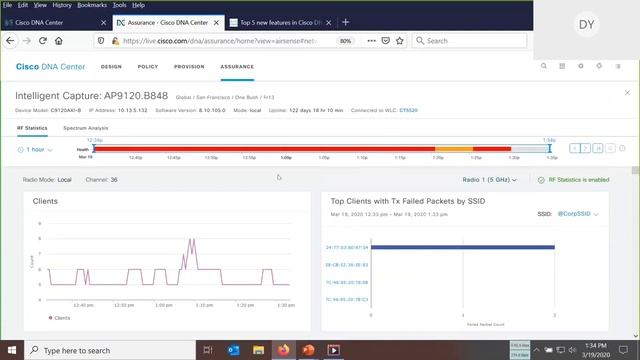Expand the 1 hour time range dropdown
The width and height of the screenshot is (640, 360).
pos(35,150)
